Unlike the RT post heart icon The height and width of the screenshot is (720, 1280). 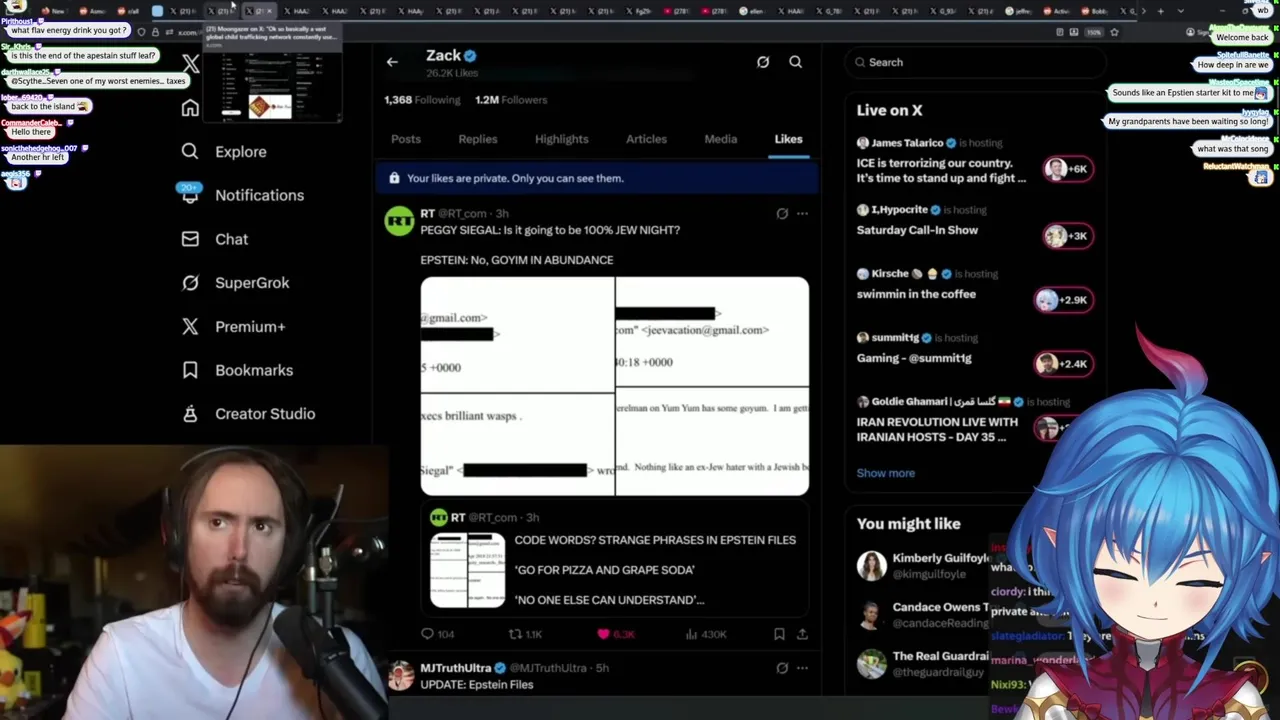pos(603,634)
